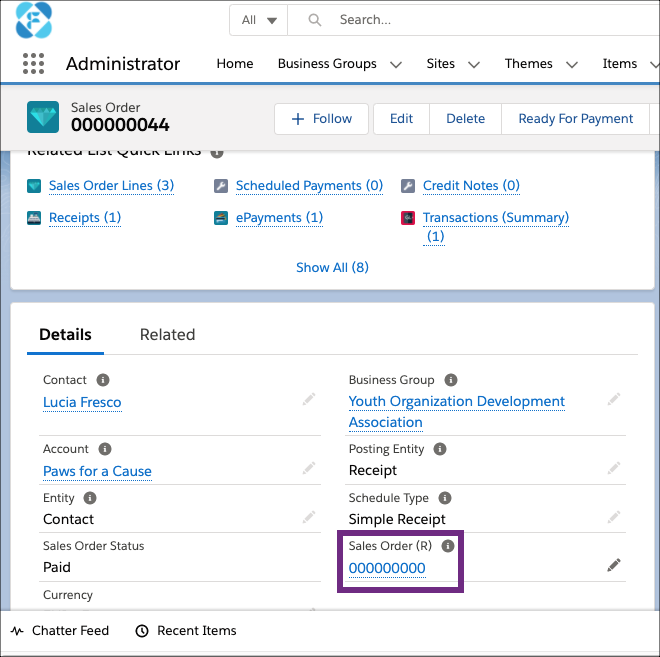Show info tooltip for Entity field

coord(90,498)
